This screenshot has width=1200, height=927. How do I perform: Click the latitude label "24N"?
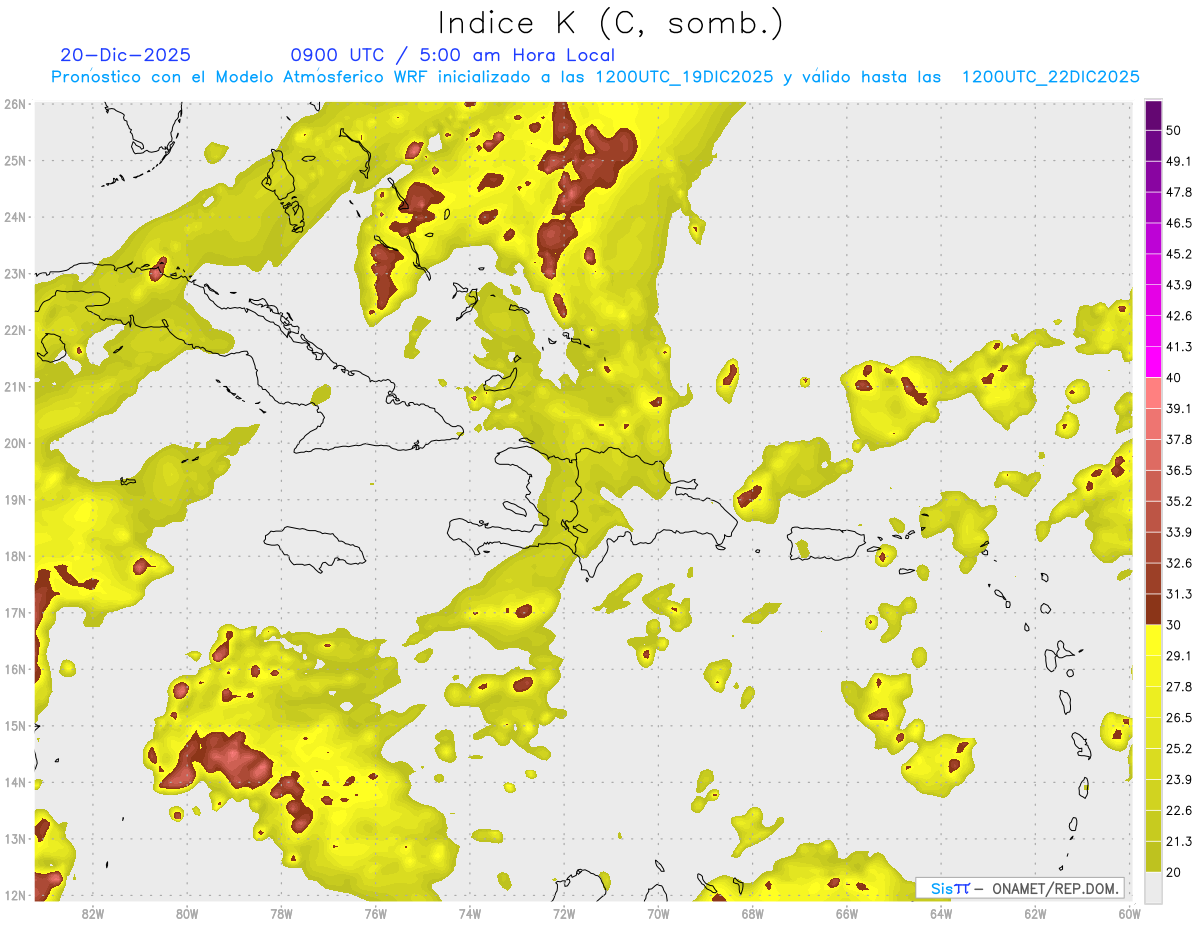pyautogui.click(x=15, y=217)
